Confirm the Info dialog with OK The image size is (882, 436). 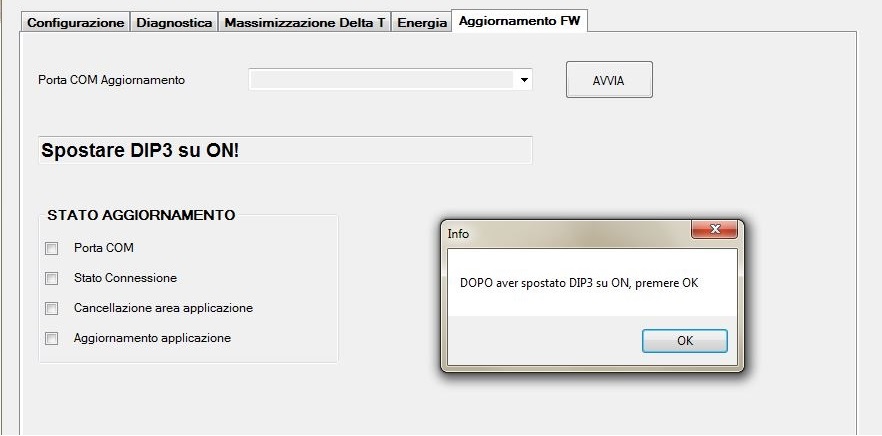[x=684, y=341]
